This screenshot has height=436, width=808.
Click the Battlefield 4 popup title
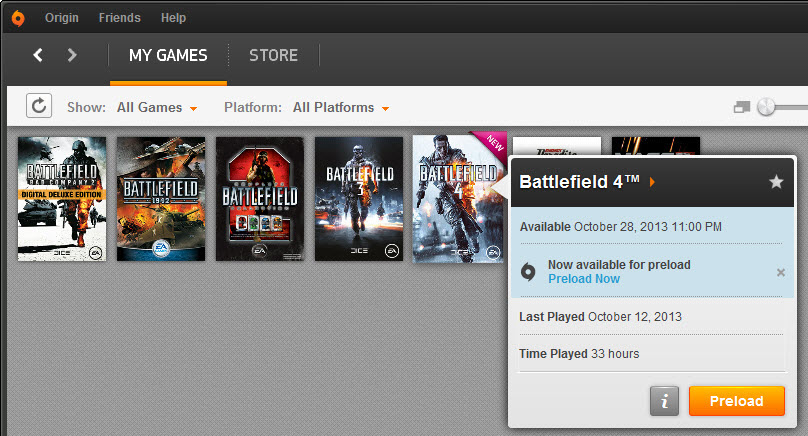[x=579, y=182]
